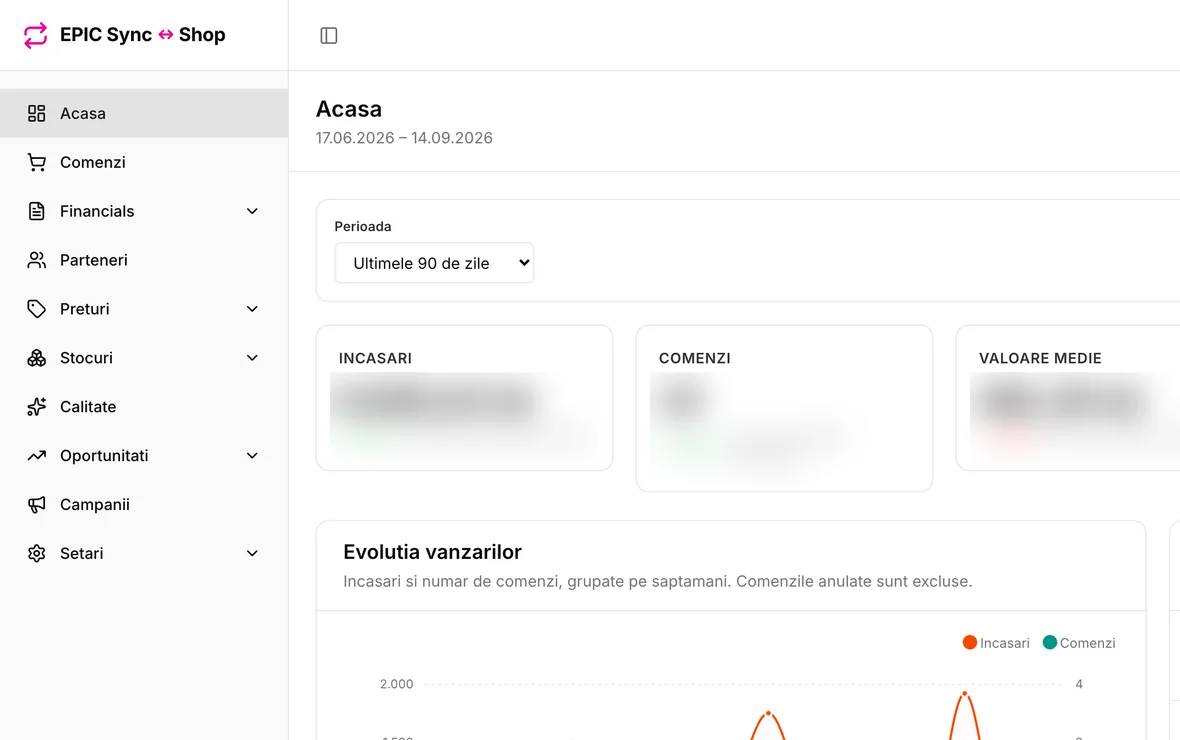Click the Oportunitati trending arrow icon
The width and height of the screenshot is (1180, 740).
point(36,455)
